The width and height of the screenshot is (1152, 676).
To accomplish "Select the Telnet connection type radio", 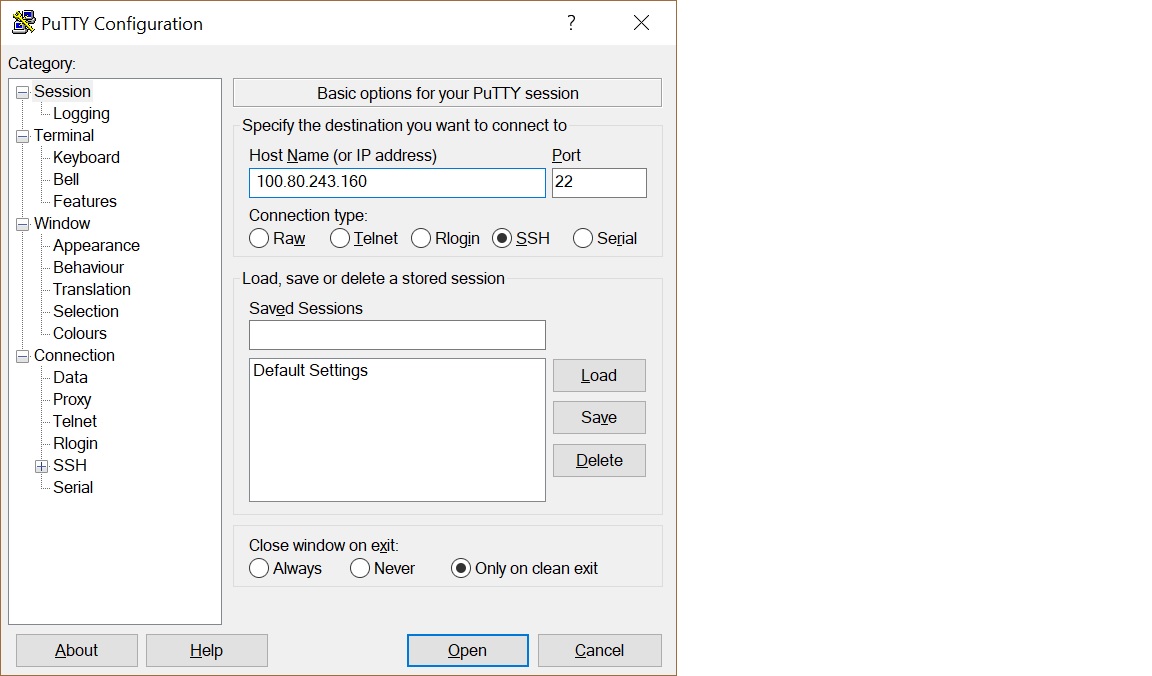I will pos(340,238).
